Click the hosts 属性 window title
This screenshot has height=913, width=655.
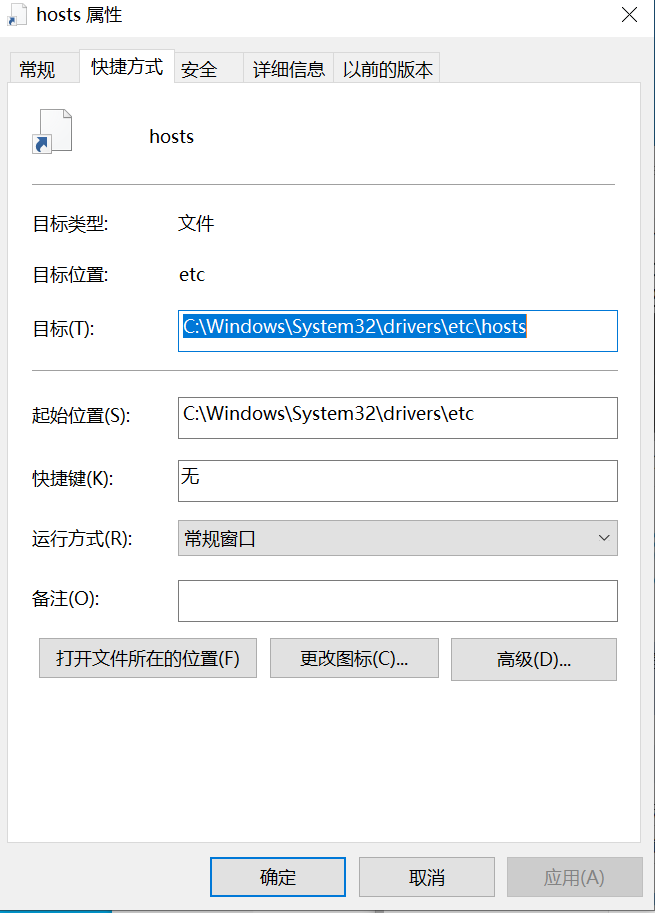79,15
